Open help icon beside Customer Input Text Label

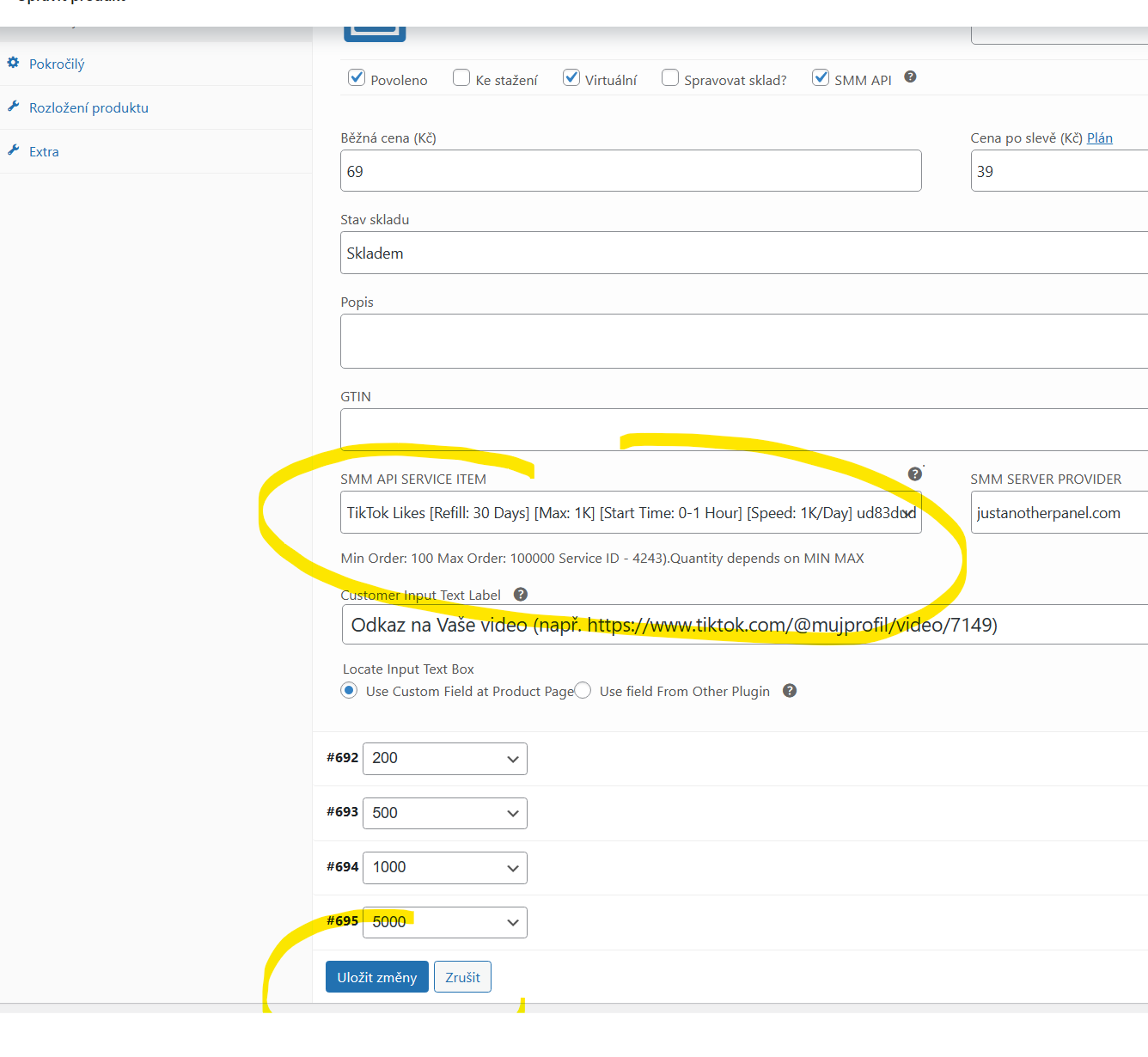[x=521, y=595]
